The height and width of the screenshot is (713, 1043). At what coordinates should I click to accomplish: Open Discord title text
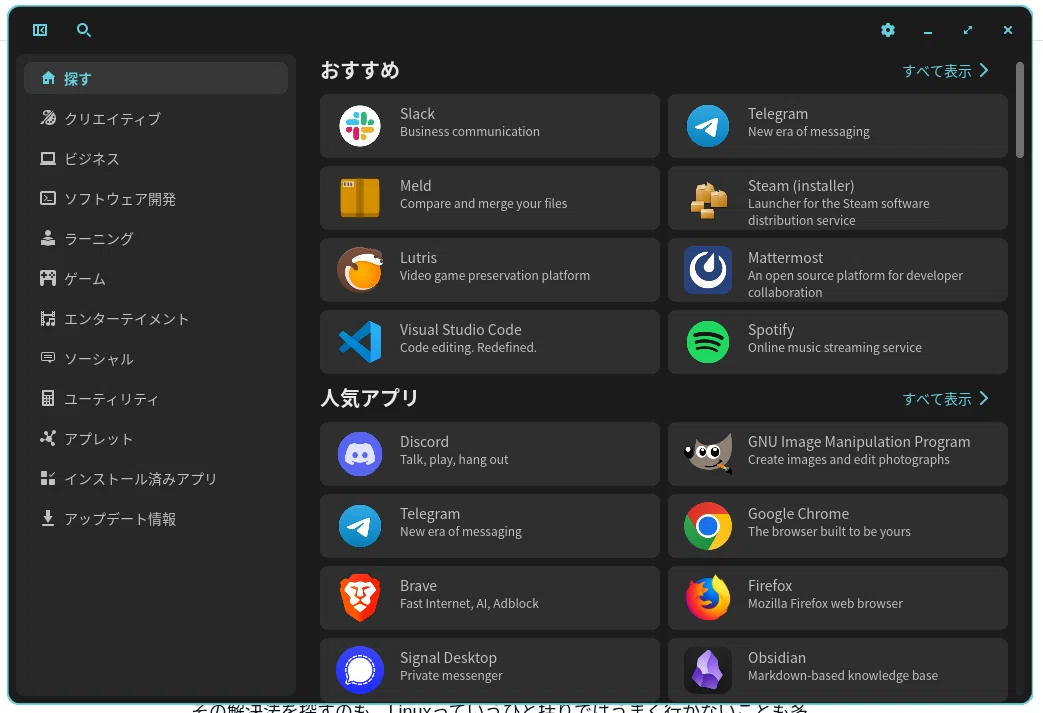[x=424, y=442]
